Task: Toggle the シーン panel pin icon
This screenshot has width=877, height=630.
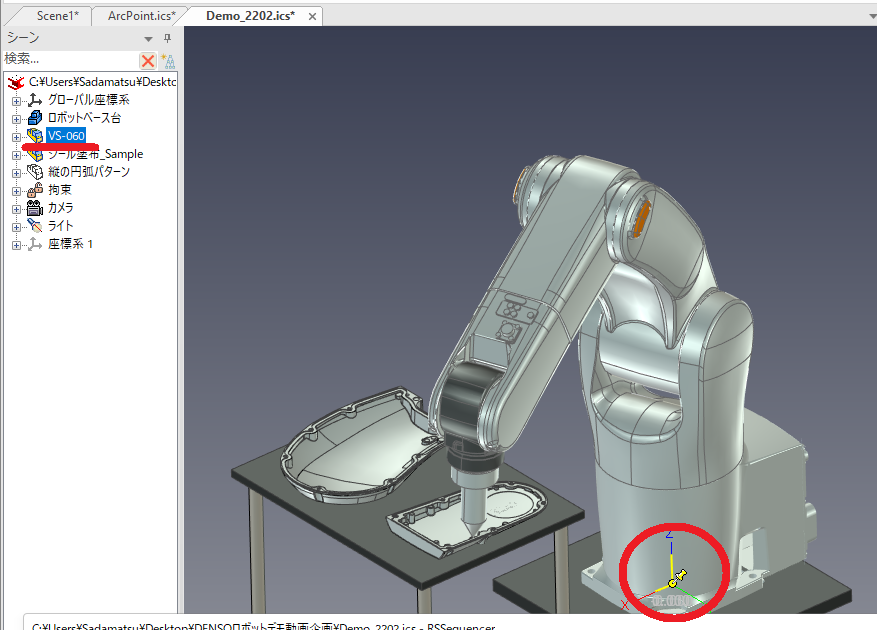Action: pos(167,38)
